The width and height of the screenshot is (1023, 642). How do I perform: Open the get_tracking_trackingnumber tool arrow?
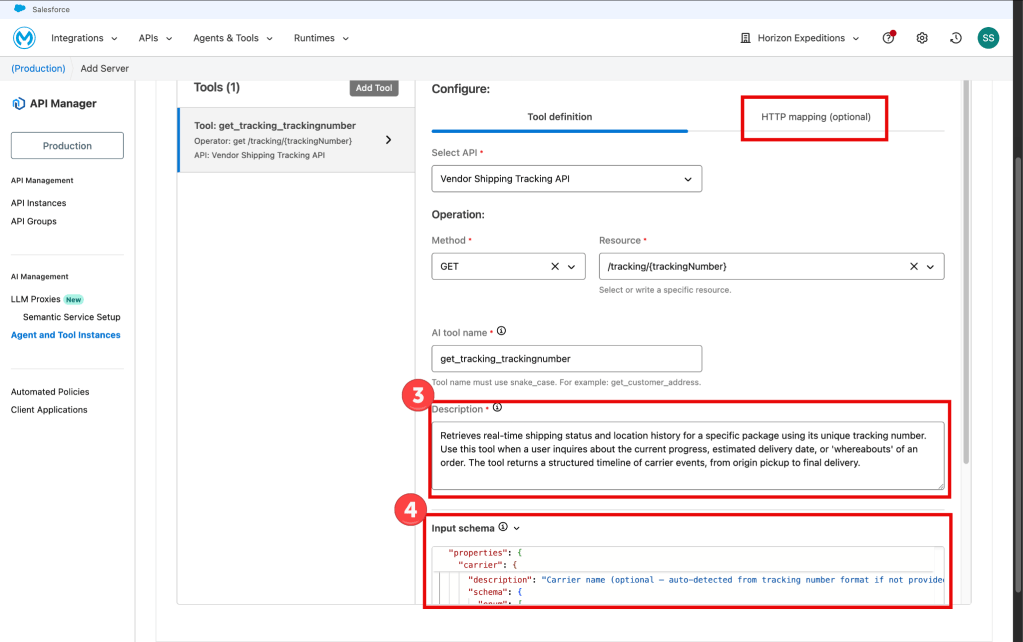coord(388,140)
